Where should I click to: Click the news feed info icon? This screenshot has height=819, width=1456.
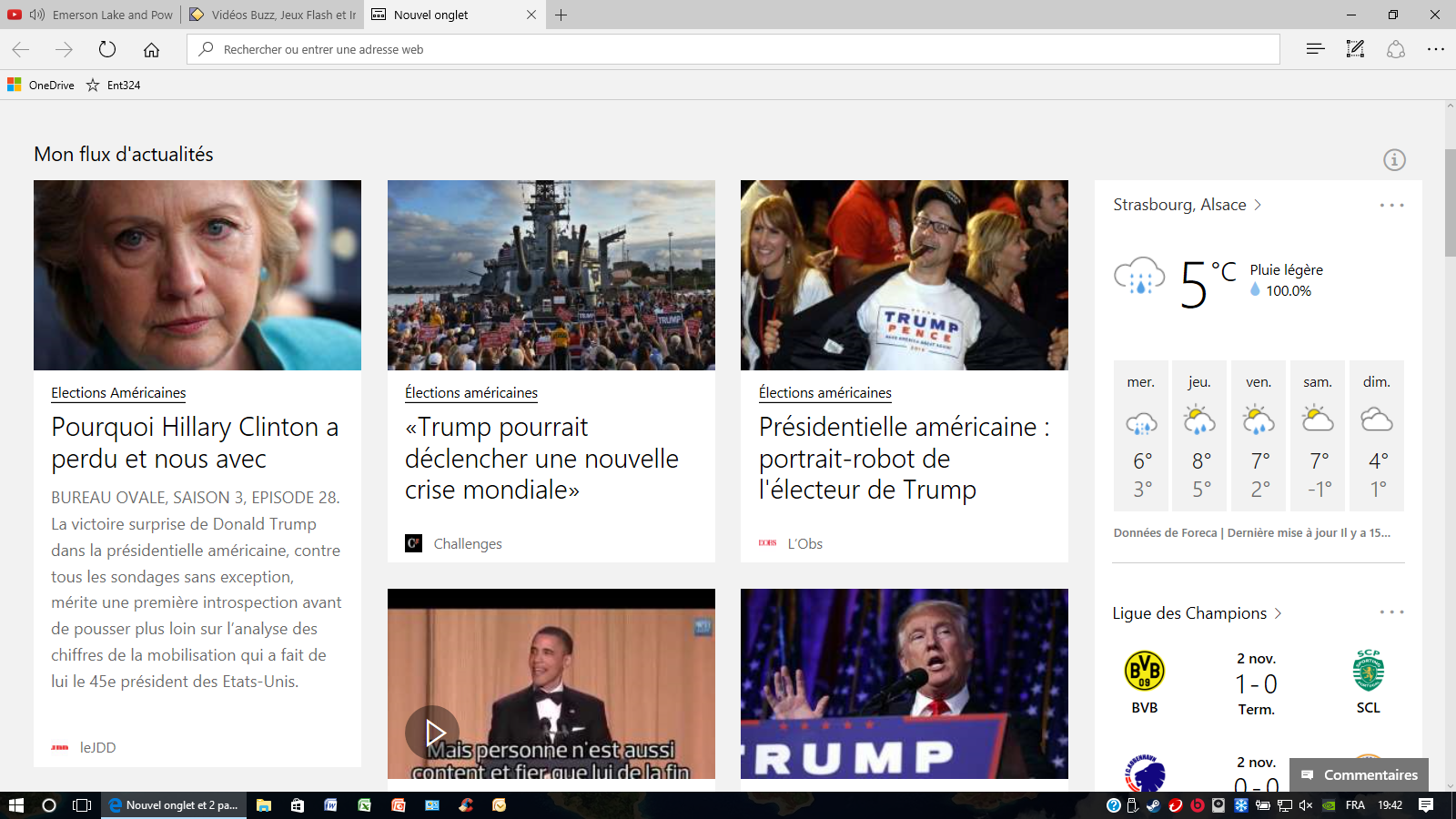pos(1394,160)
